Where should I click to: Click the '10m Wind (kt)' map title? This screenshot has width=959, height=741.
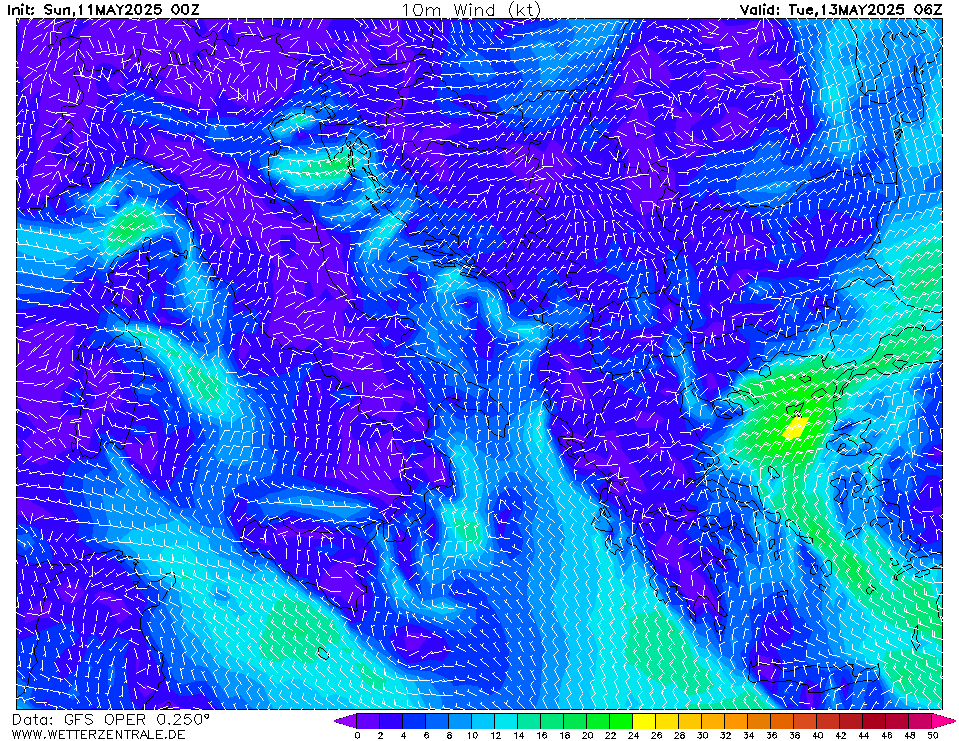(471, 10)
